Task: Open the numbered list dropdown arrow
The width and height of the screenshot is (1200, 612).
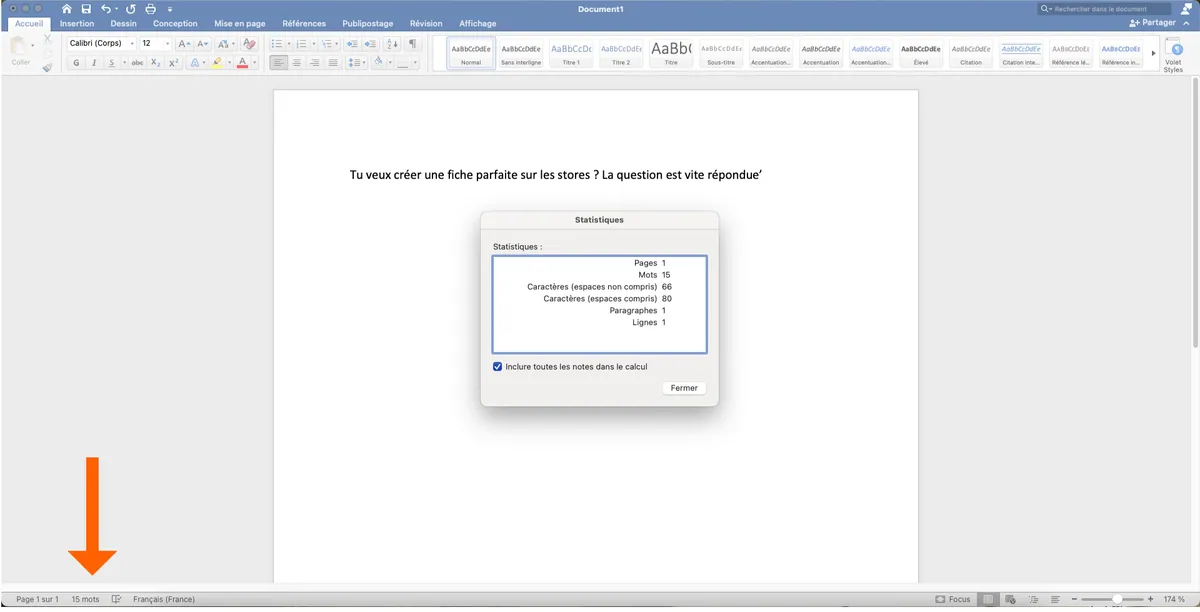Action: (315, 44)
